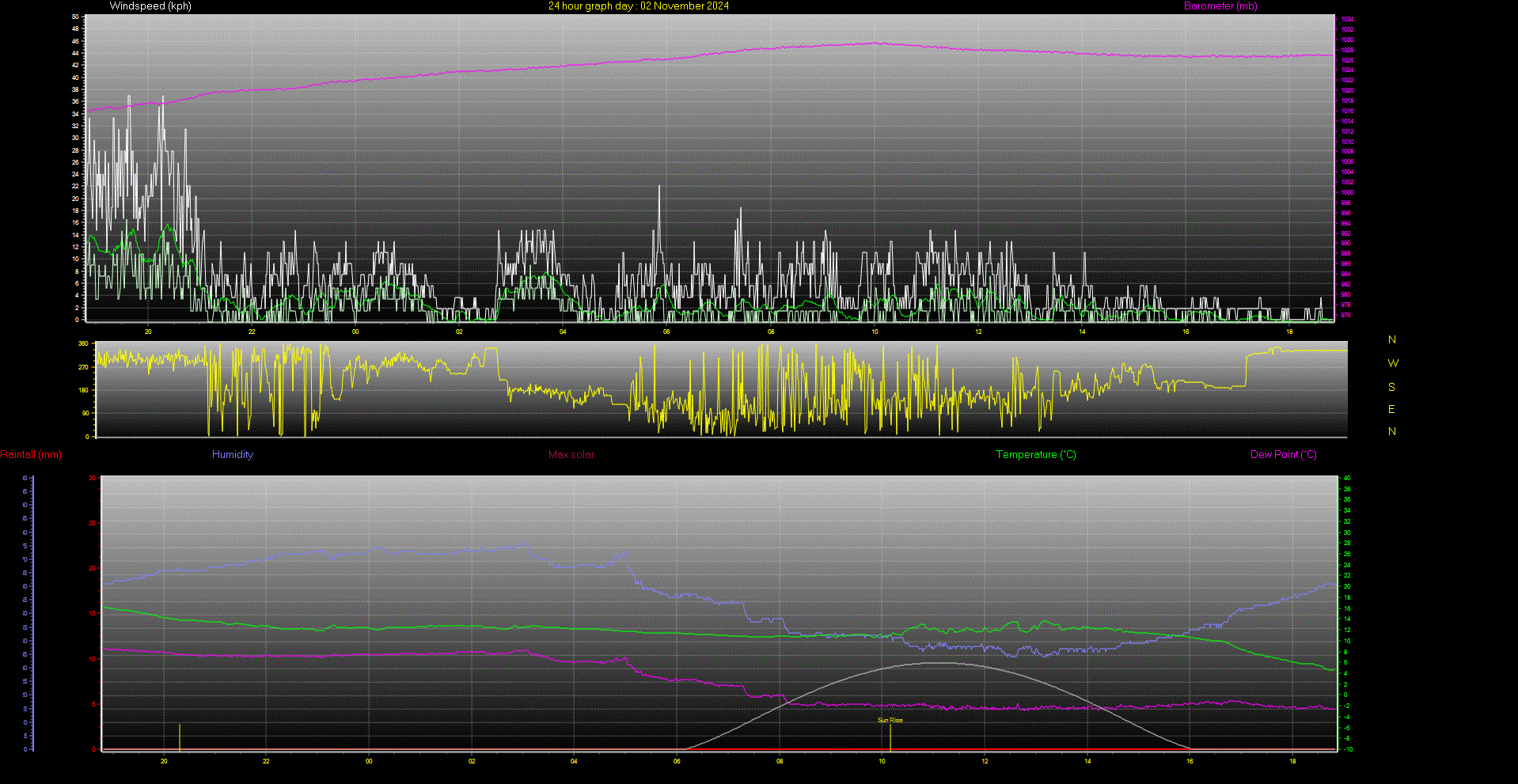
Task: Select 360 on wind direction axis
Action: [x=84, y=344]
